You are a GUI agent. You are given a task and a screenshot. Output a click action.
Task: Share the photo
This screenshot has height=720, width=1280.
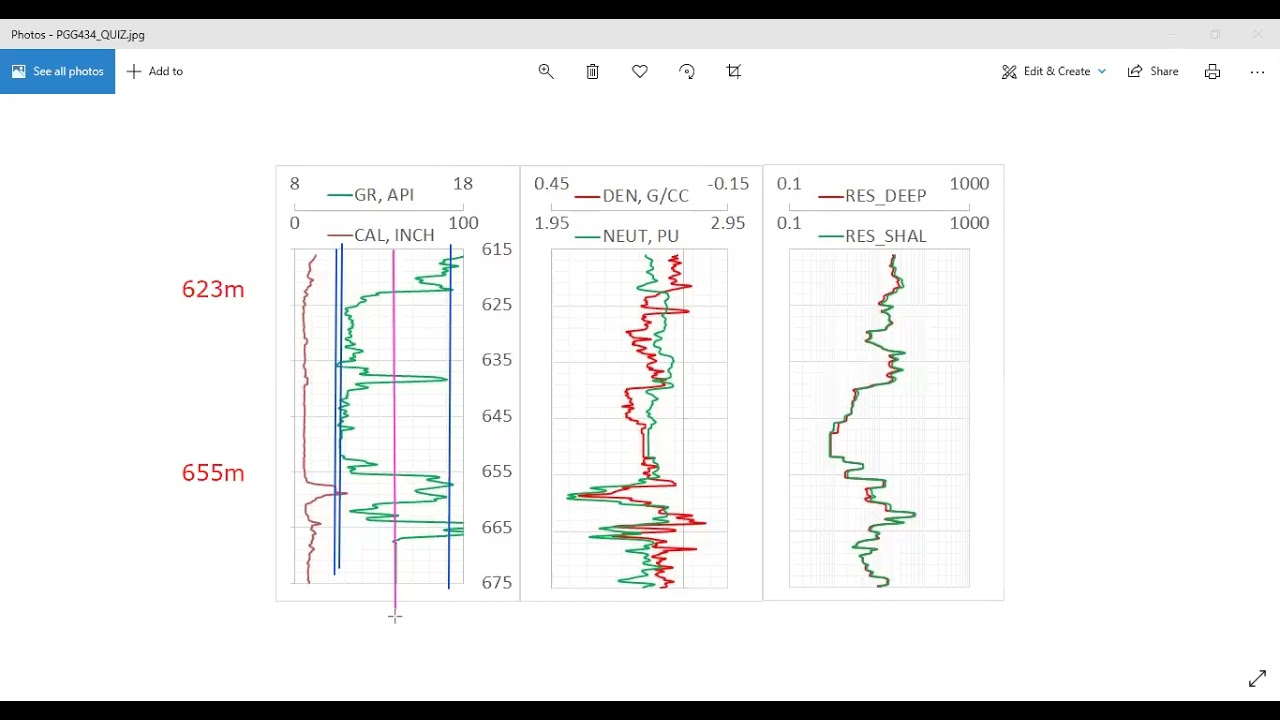(1153, 71)
